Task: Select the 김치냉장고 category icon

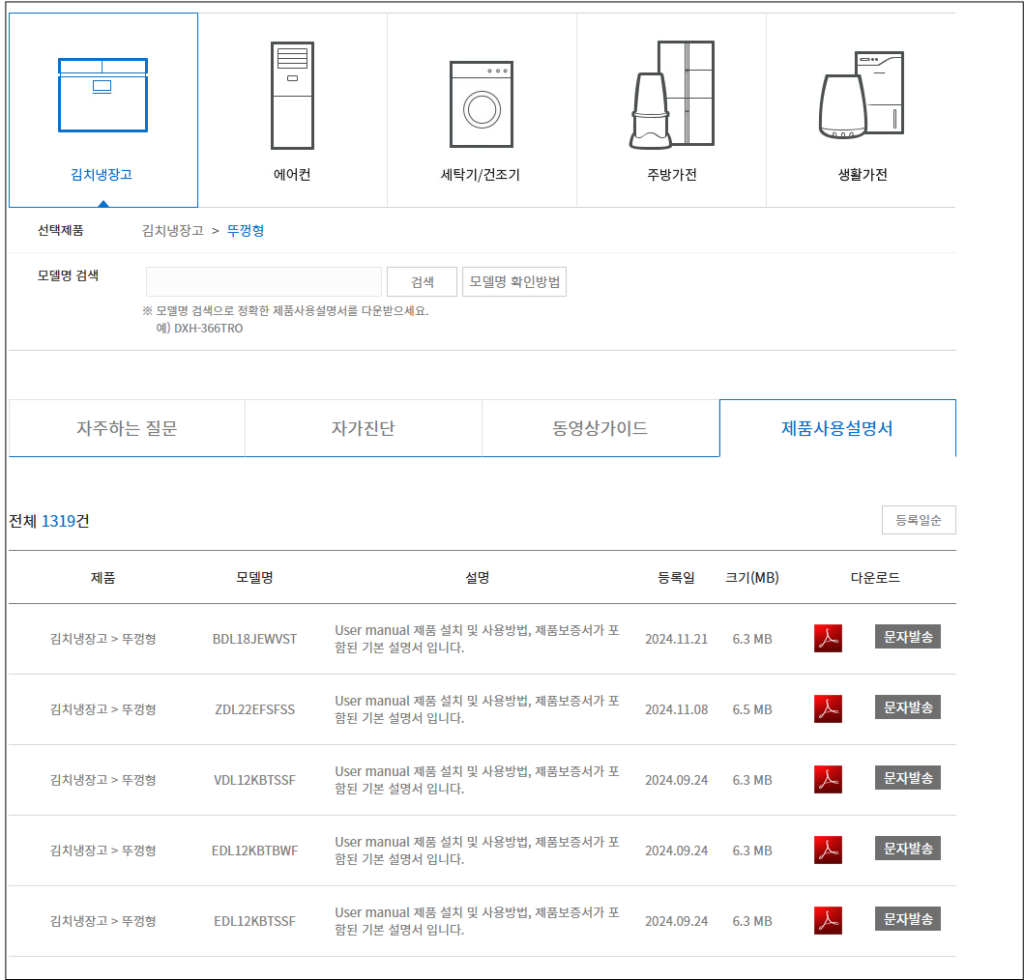Action: click(103, 95)
